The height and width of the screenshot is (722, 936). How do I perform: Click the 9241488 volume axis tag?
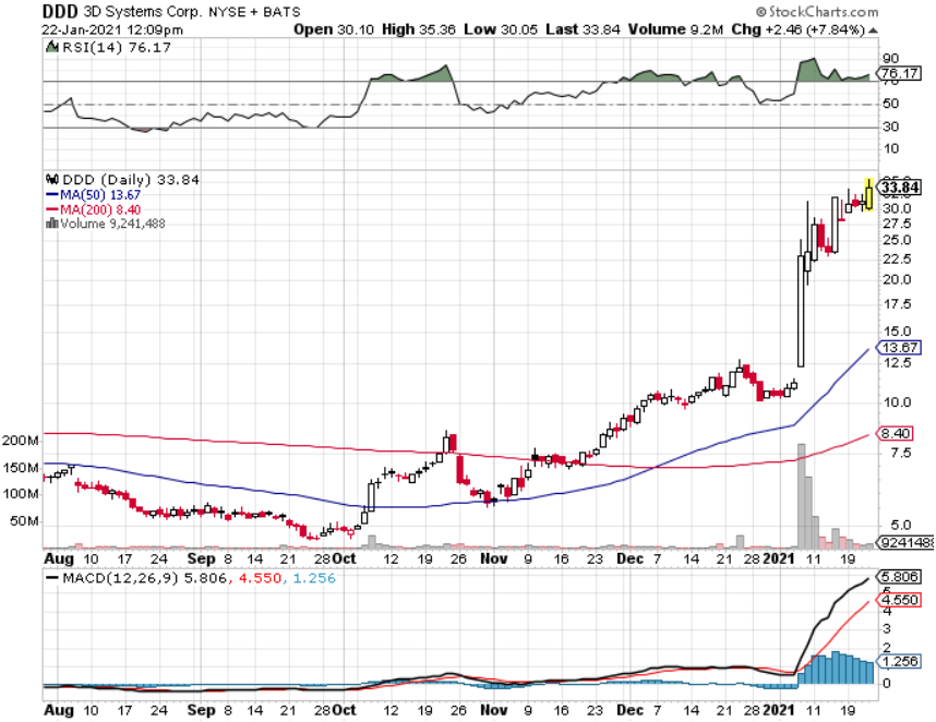905,542
